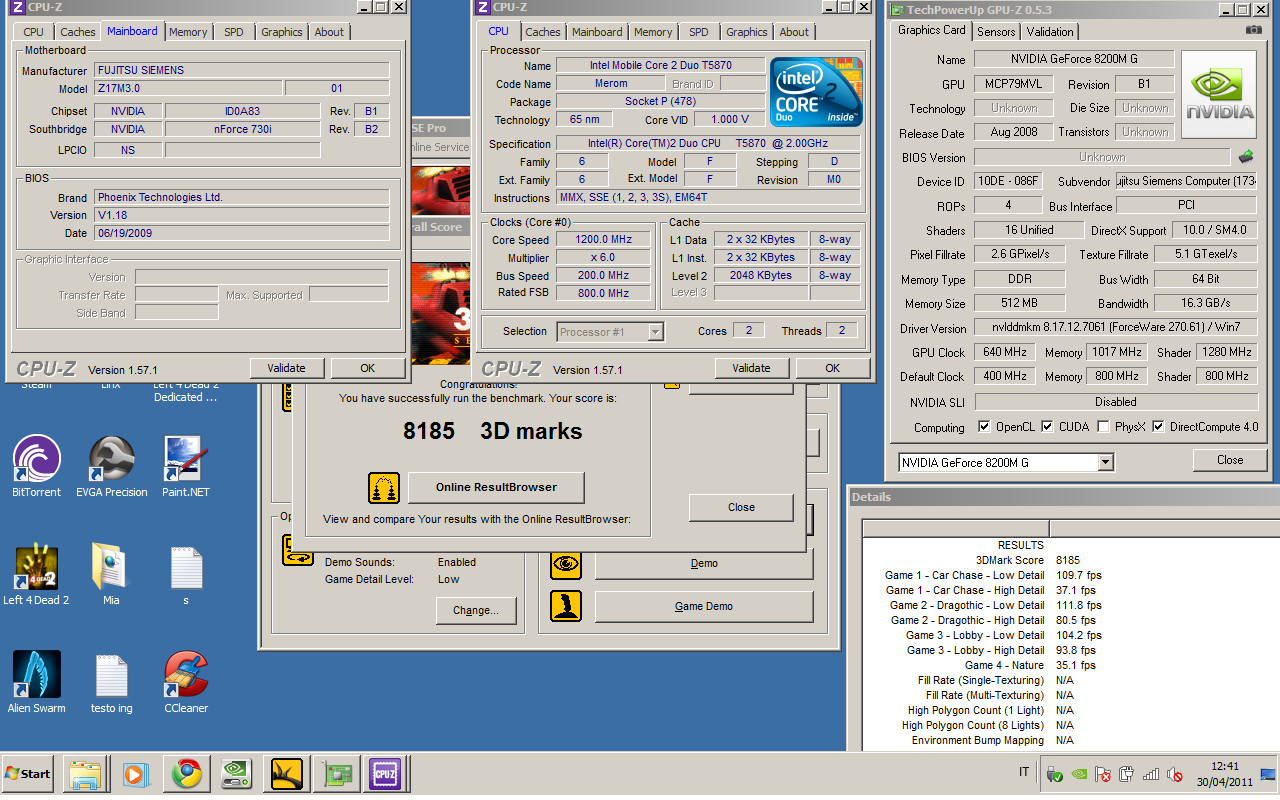Open Google Chrome from the taskbar
This screenshot has width=1280, height=800.
(x=185, y=774)
